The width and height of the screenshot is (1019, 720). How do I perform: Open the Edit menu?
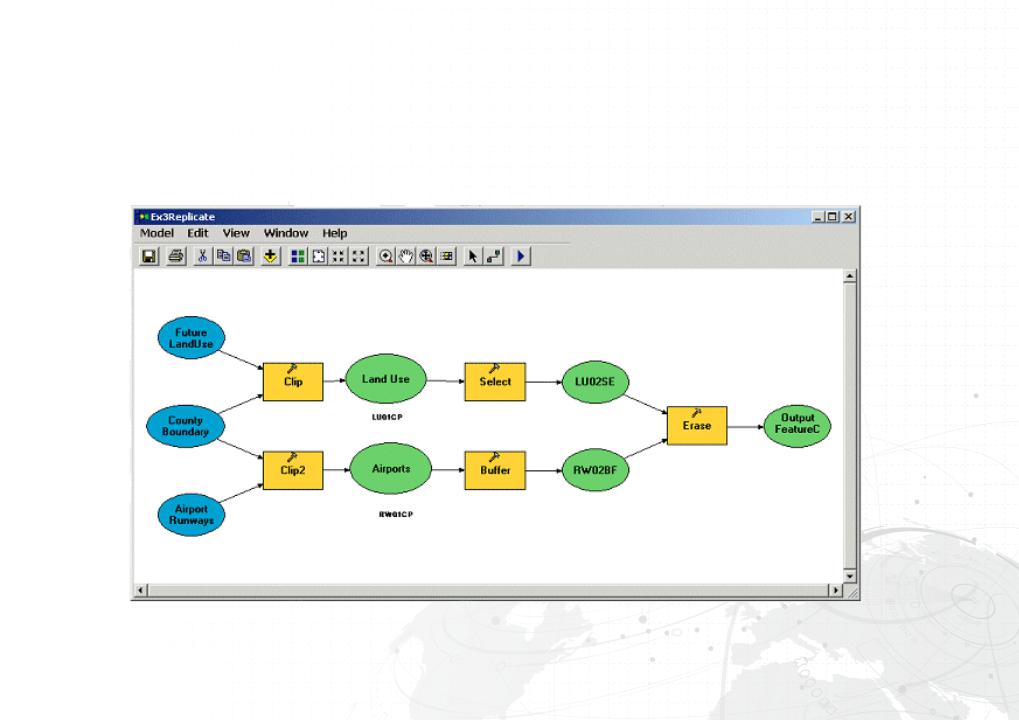[x=198, y=233]
